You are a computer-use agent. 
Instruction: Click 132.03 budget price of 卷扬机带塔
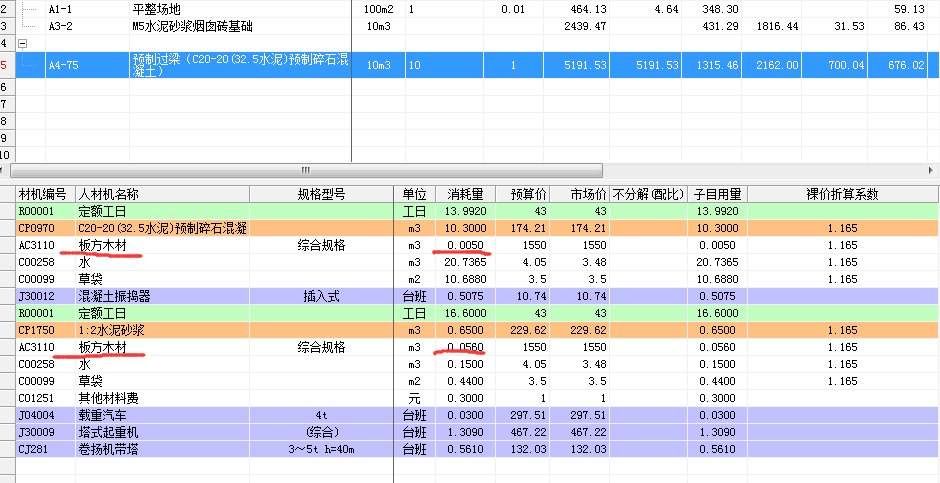[522, 449]
